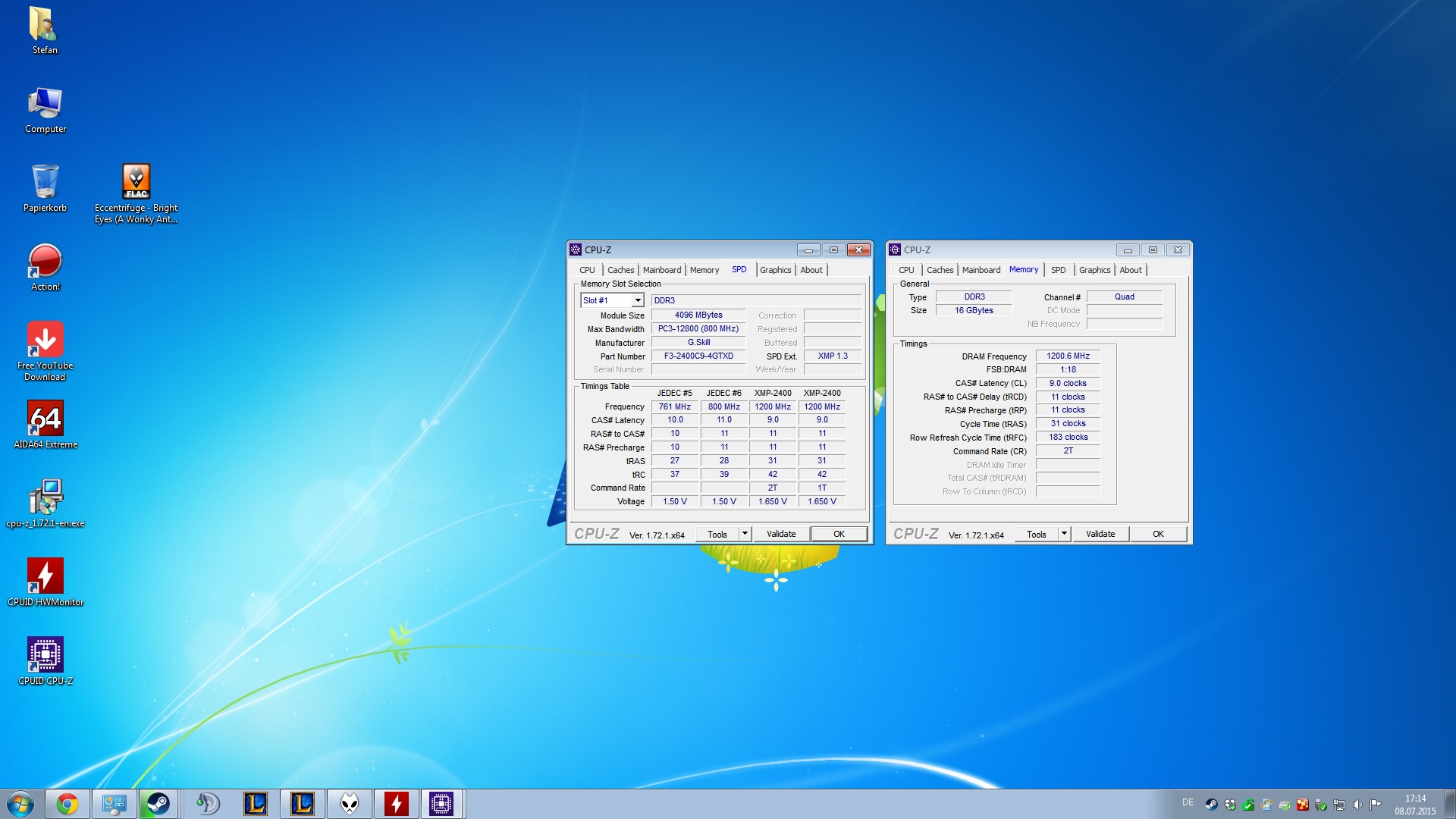
Task: Select the Eccentrifuge FLAC file icon
Action: pos(136,182)
